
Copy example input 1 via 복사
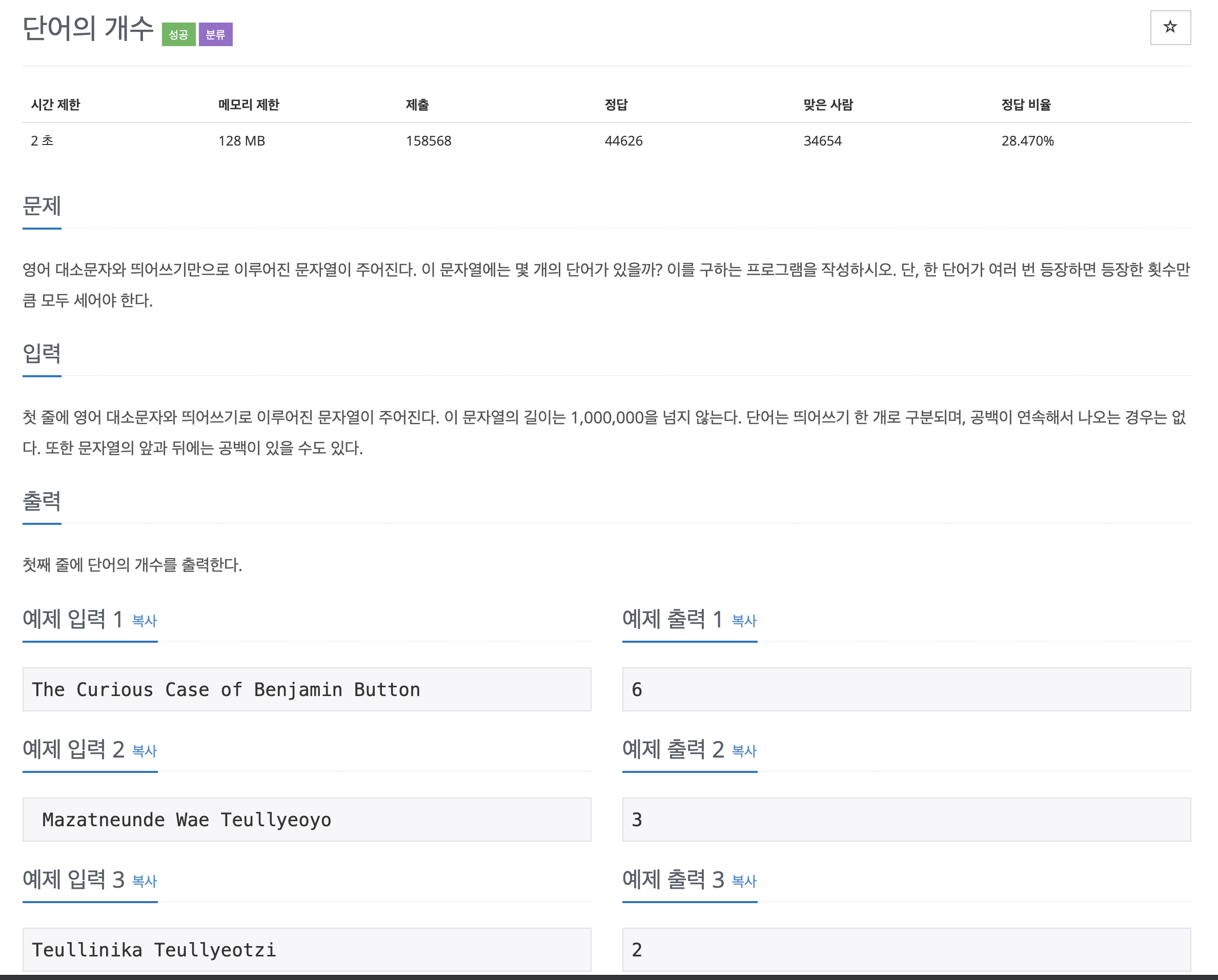click(144, 621)
